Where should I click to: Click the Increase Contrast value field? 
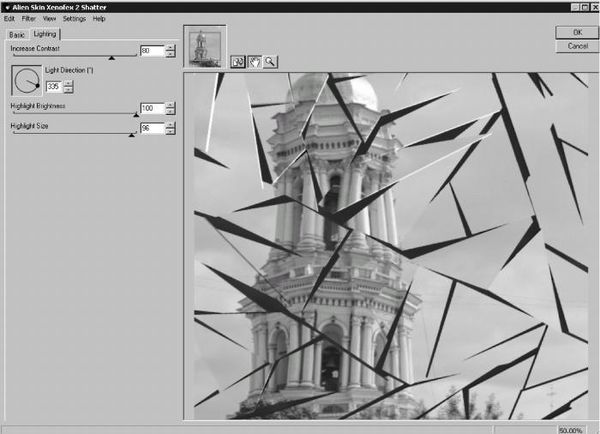pos(151,51)
